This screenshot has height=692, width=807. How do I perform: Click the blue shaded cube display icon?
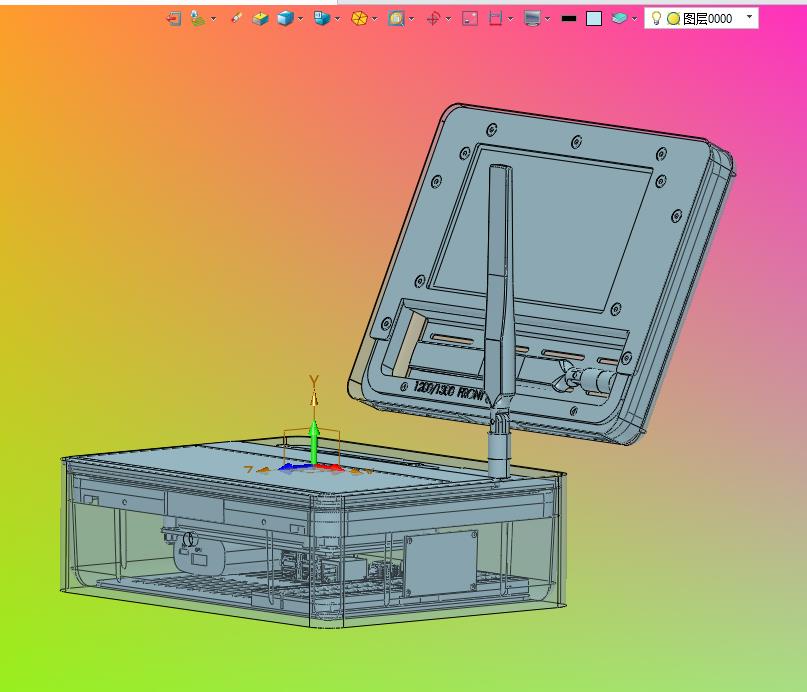tap(285, 19)
